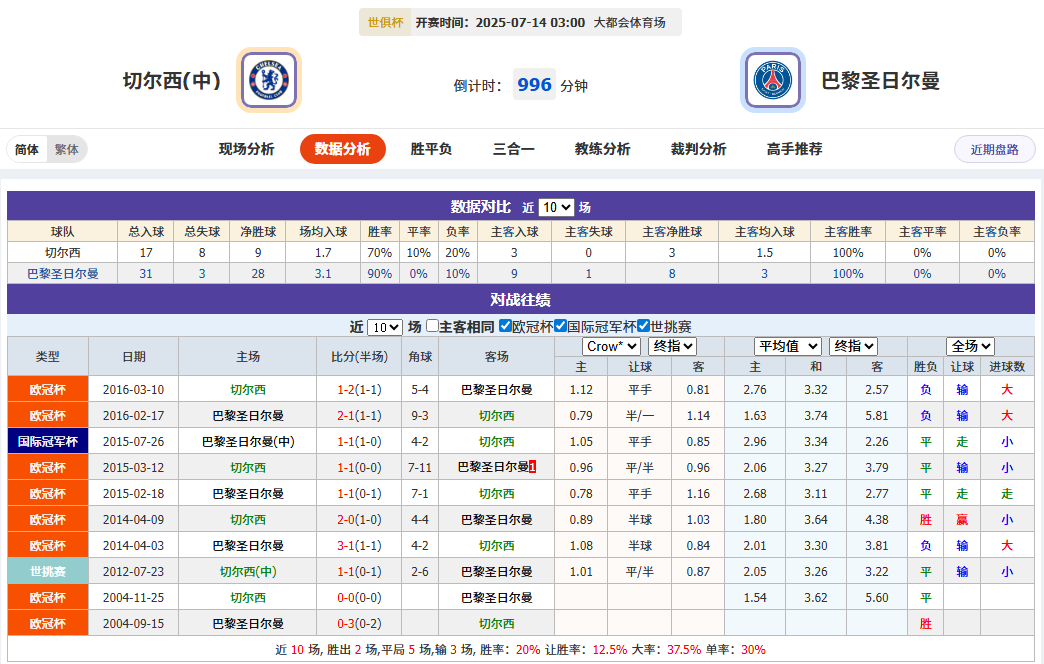Open the Crow* bookmaker dropdown
This screenshot has height=664, width=1044.
(611, 346)
